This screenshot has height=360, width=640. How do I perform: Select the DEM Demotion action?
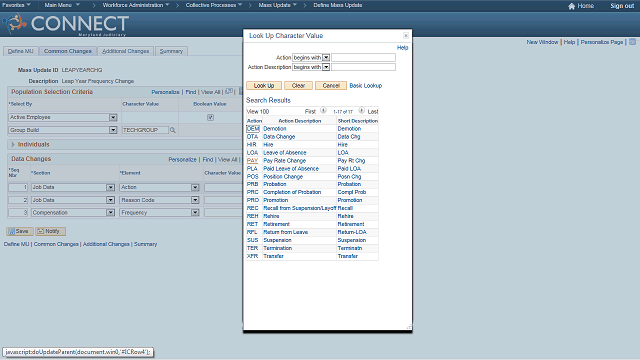point(253,129)
